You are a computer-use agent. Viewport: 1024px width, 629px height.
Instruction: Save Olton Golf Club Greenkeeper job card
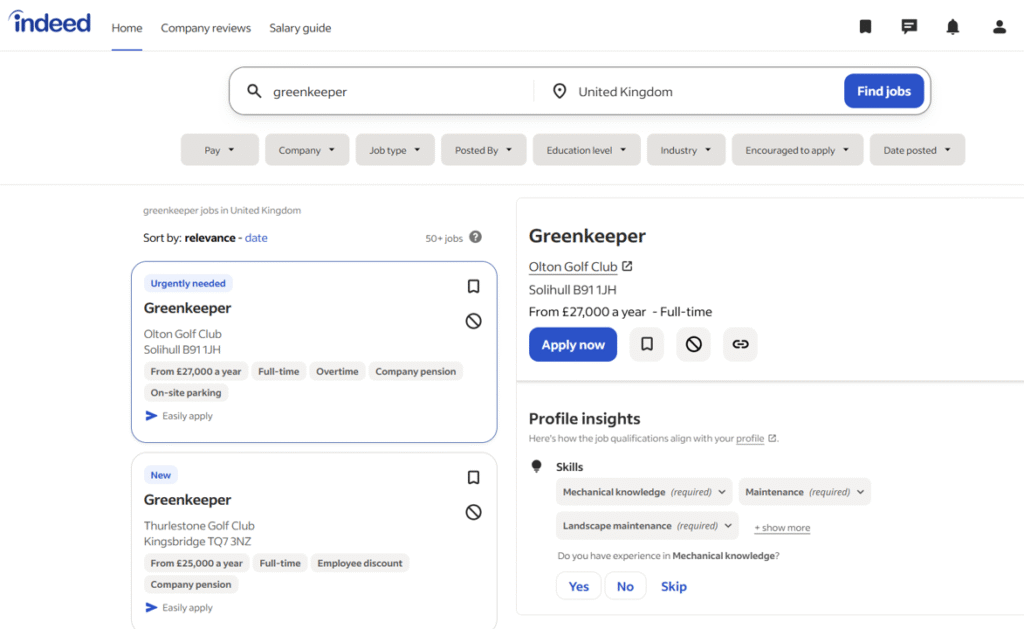point(474,286)
